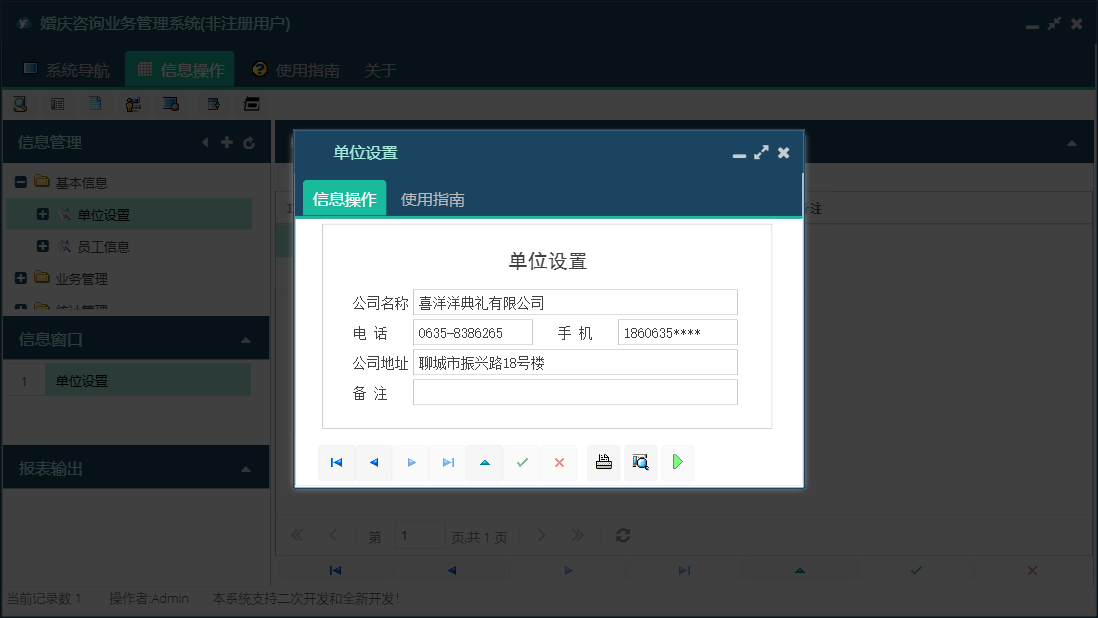Image resolution: width=1098 pixels, height=618 pixels.
Task: Select the magnifier search tool in toolbar
Action: click(x=20, y=103)
